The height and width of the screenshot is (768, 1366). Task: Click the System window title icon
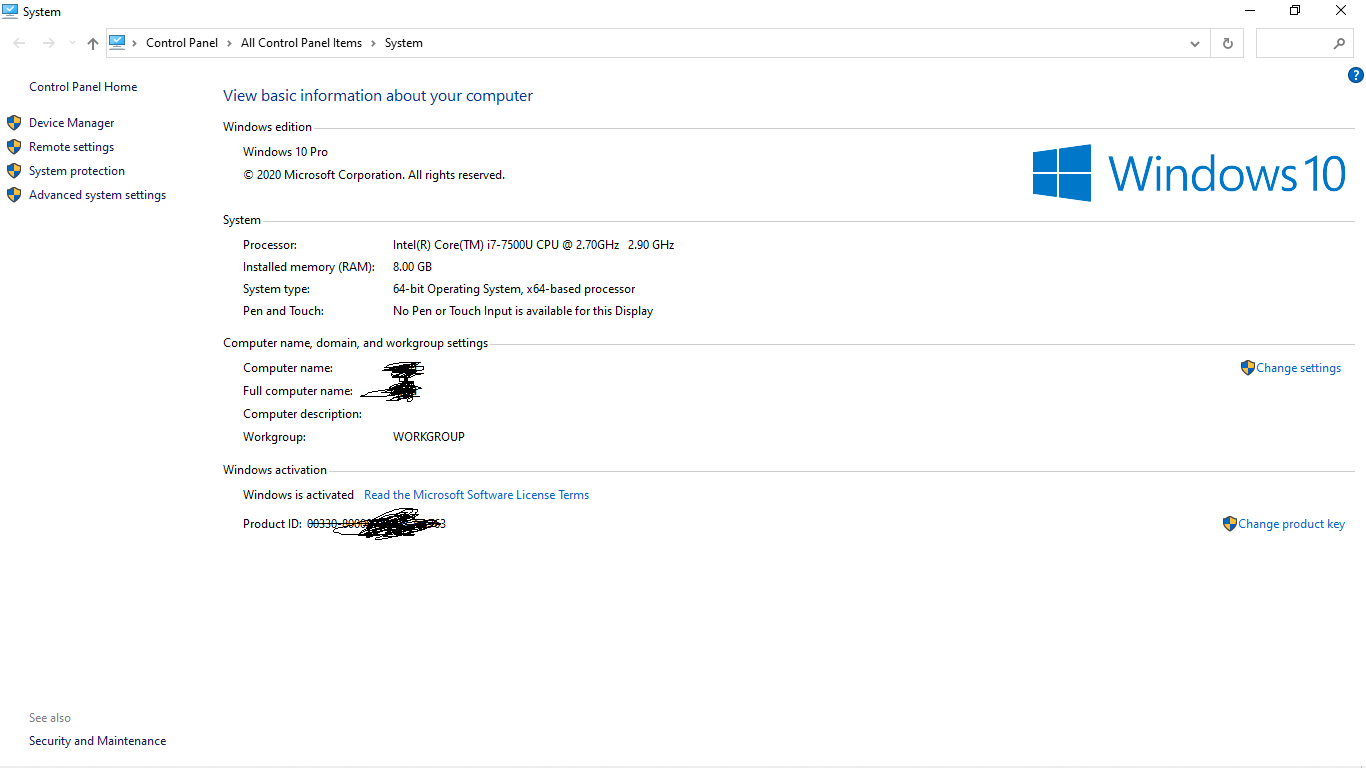[10, 11]
